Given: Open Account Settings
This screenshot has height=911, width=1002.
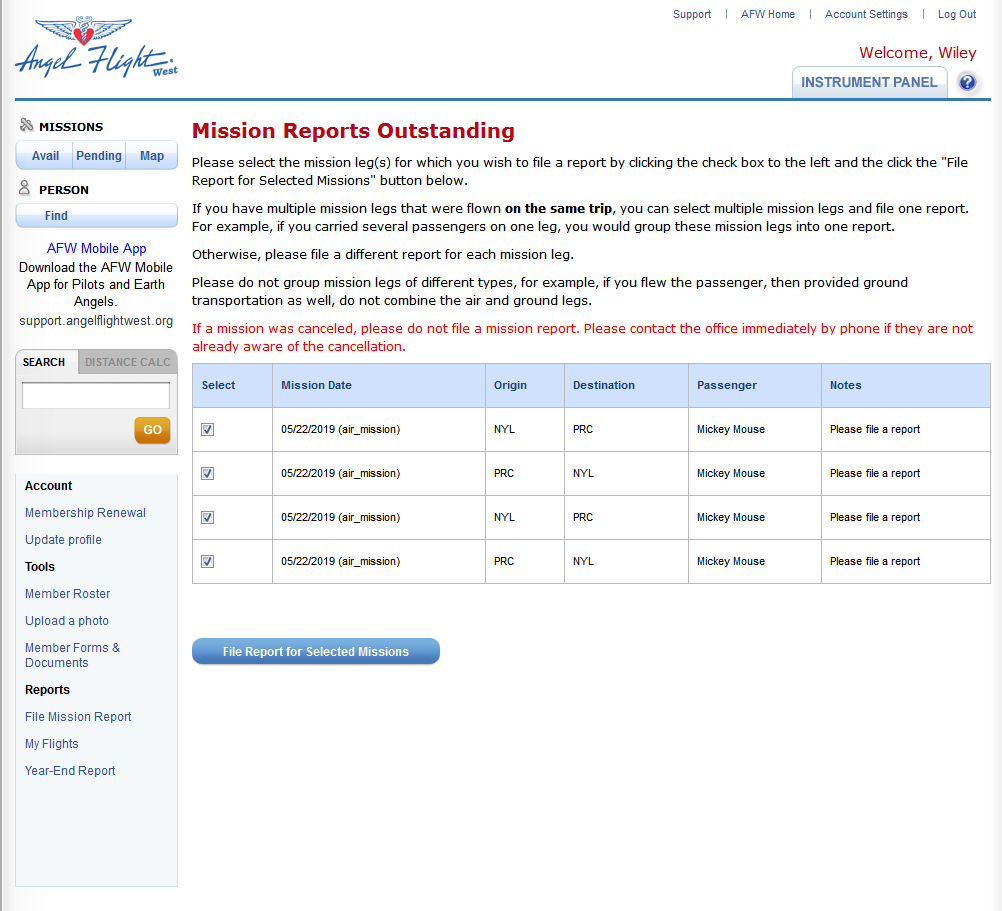Looking at the screenshot, I should (x=866, y=14).
